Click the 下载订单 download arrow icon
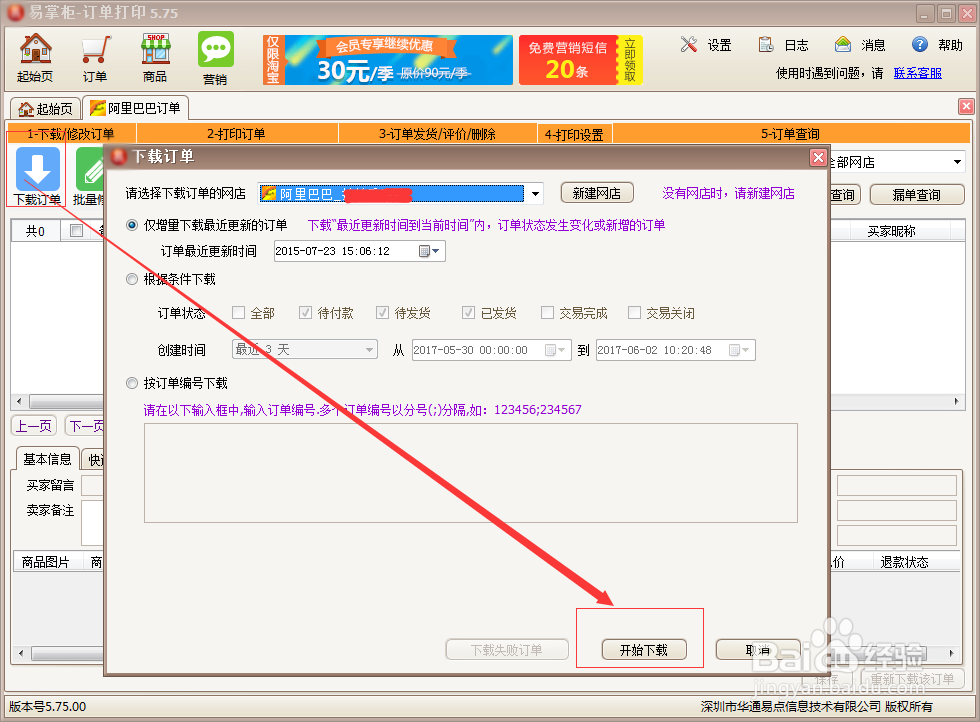 (38, 169)
